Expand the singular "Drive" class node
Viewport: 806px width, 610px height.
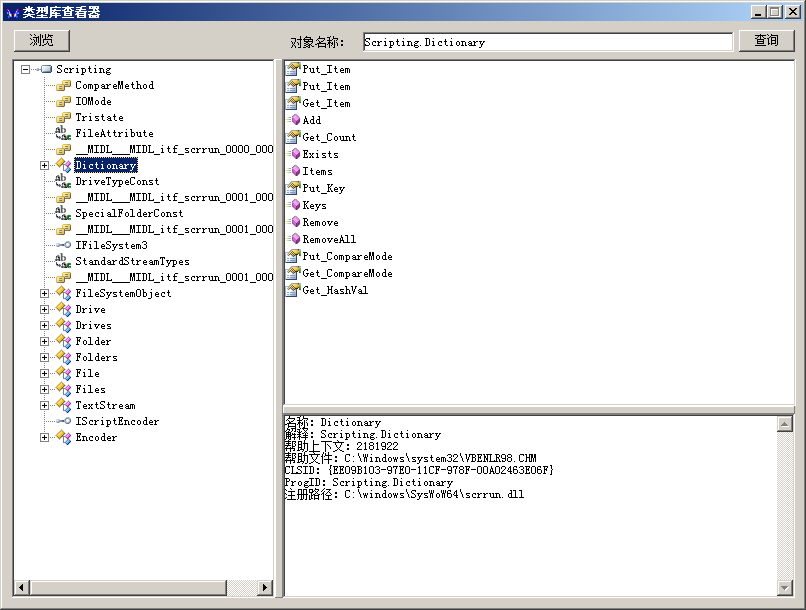point(45,309)
